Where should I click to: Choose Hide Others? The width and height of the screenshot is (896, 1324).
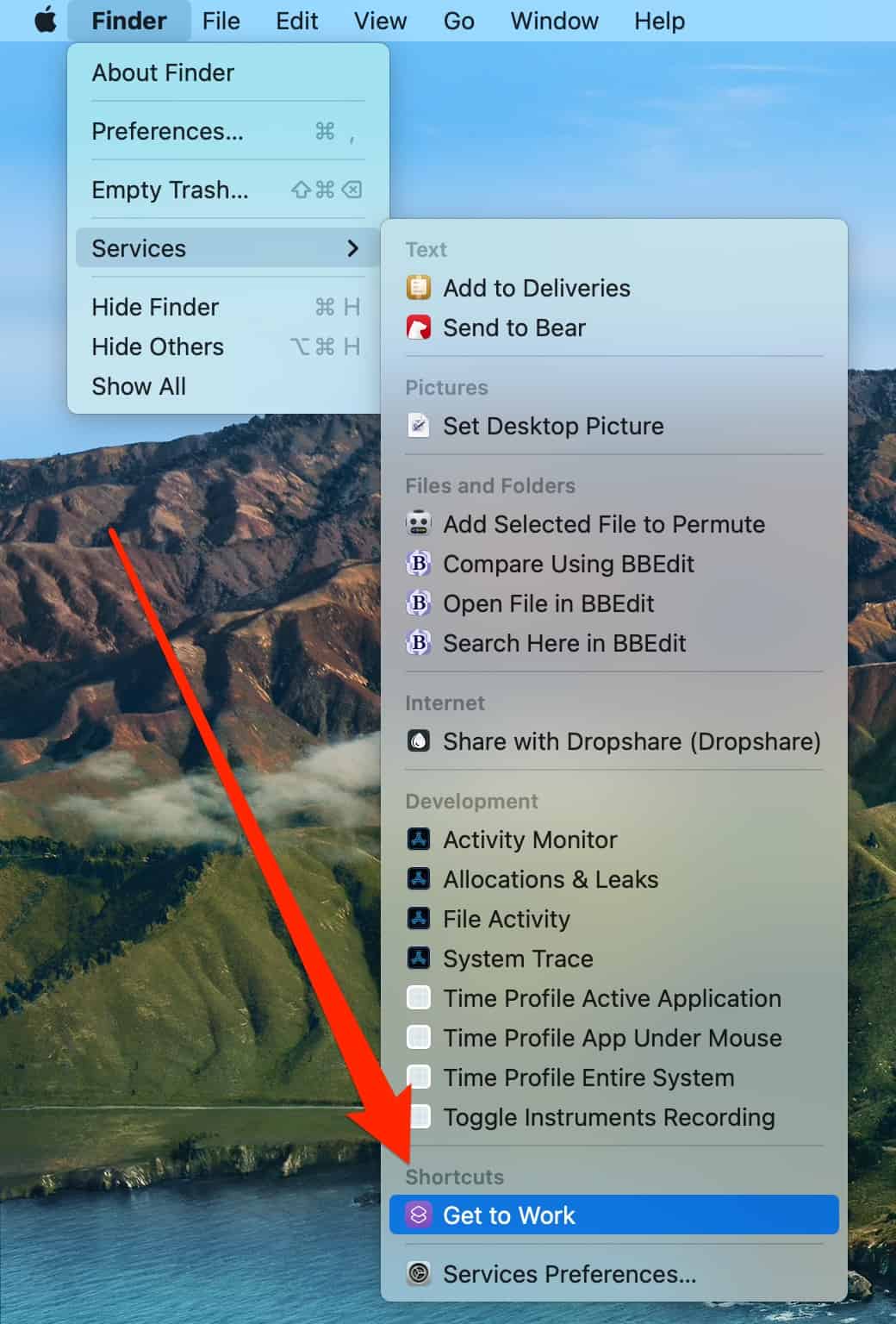[x=227, y=347]
